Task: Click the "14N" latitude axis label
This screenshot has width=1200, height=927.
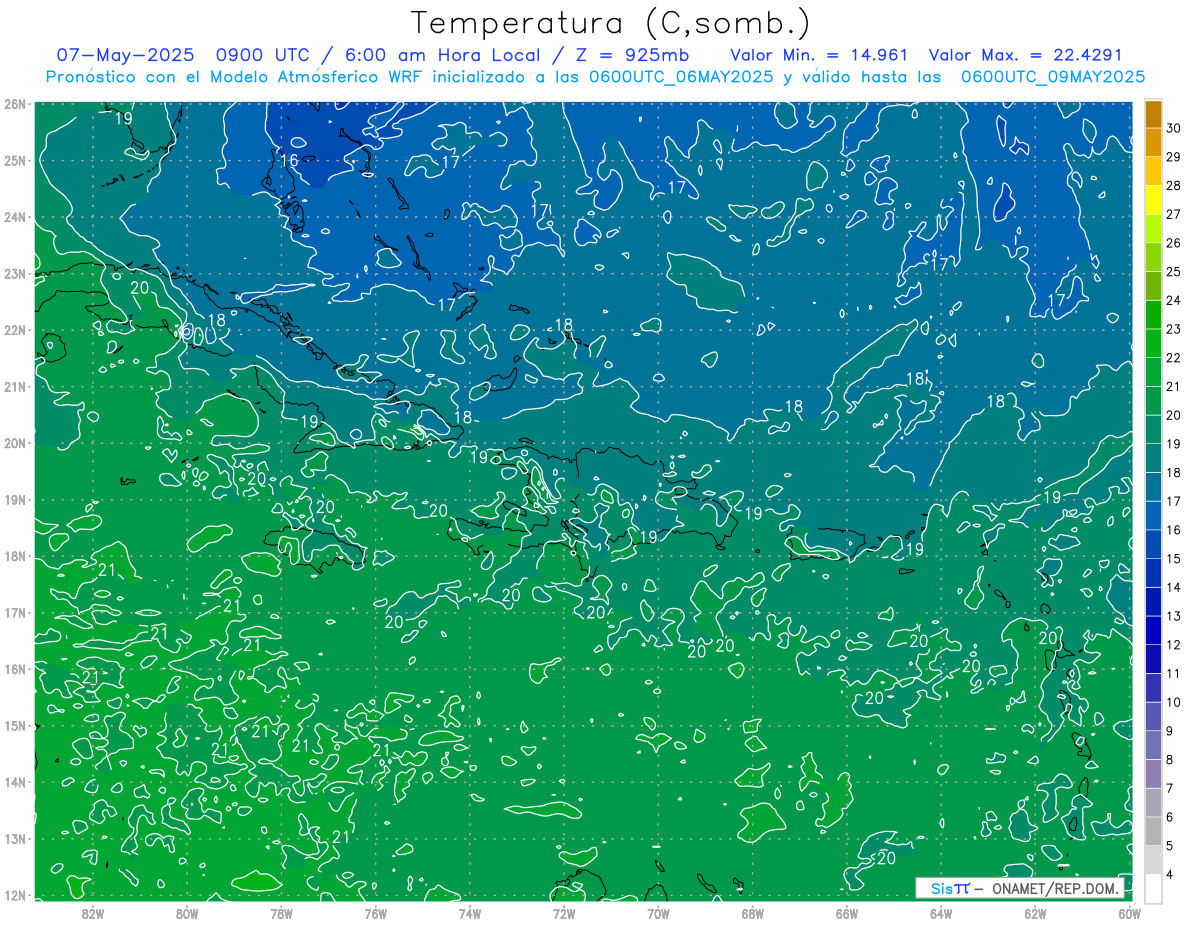Action: [x=15, y=782]
